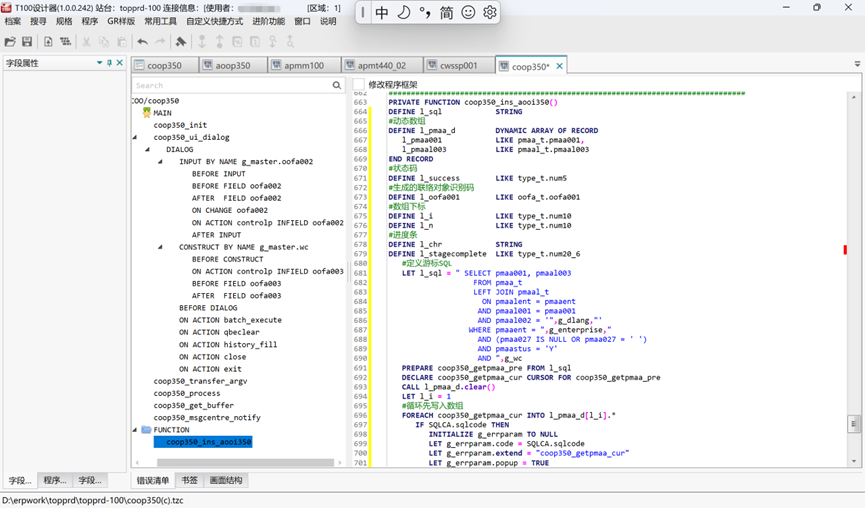Open the 进阶功能 menu
865x508 pixels.
coord(269,22)
